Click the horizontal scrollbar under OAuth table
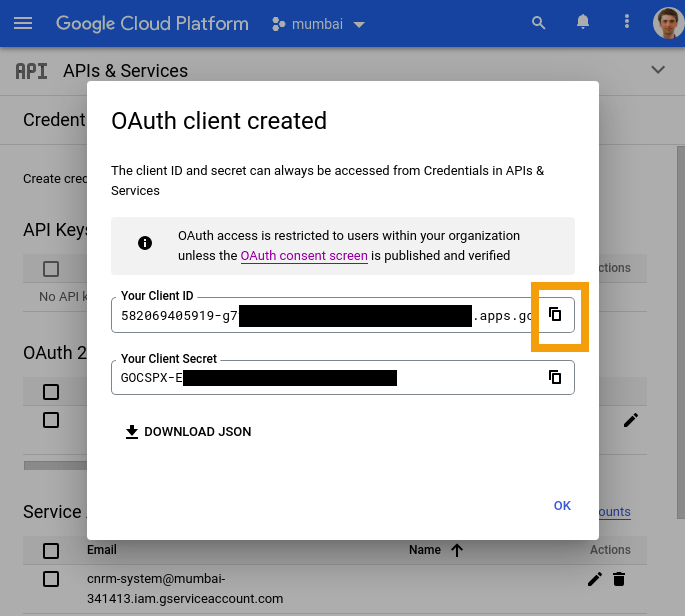Screen dimensions: 685x616 tap(55, 465)
